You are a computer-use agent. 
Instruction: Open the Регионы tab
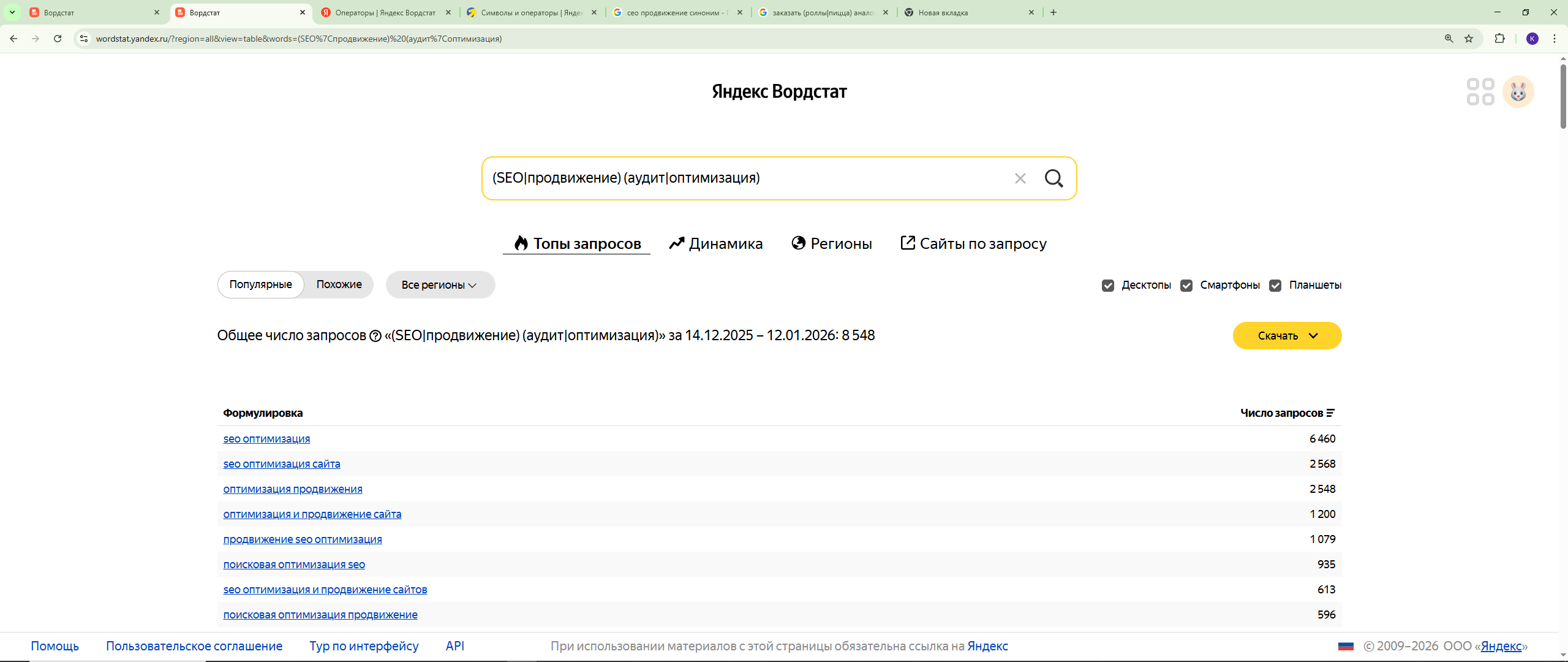click(832, 244)
